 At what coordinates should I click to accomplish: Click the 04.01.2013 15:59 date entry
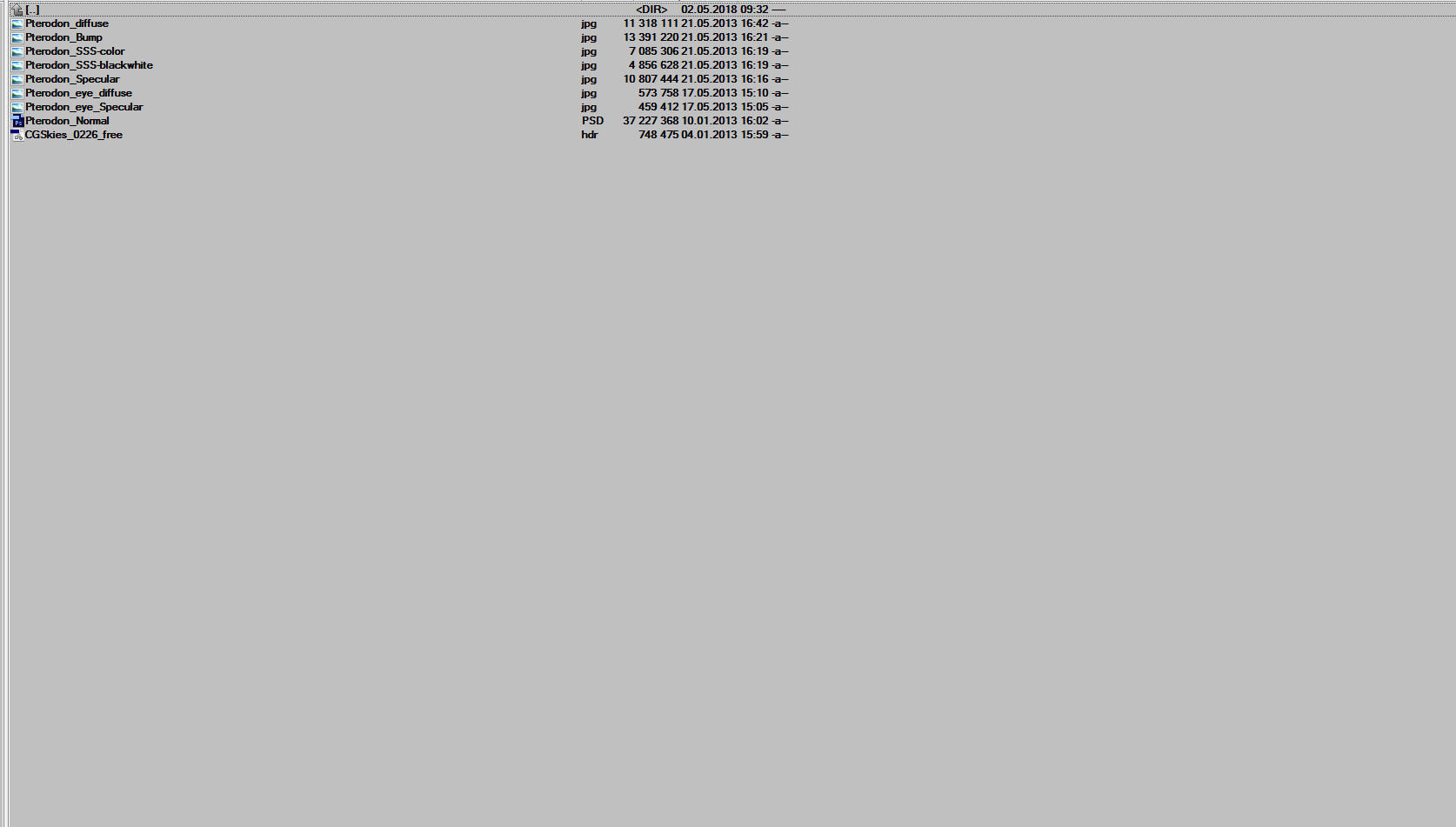point(725,135)
